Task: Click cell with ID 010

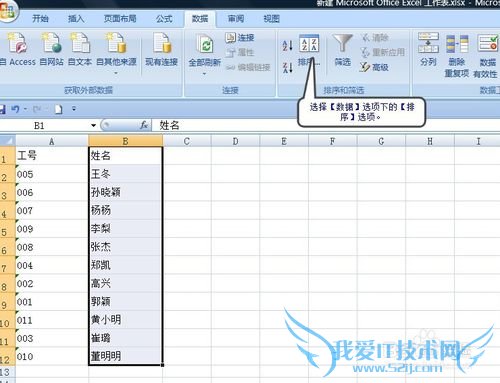Action: click(52, 356)
